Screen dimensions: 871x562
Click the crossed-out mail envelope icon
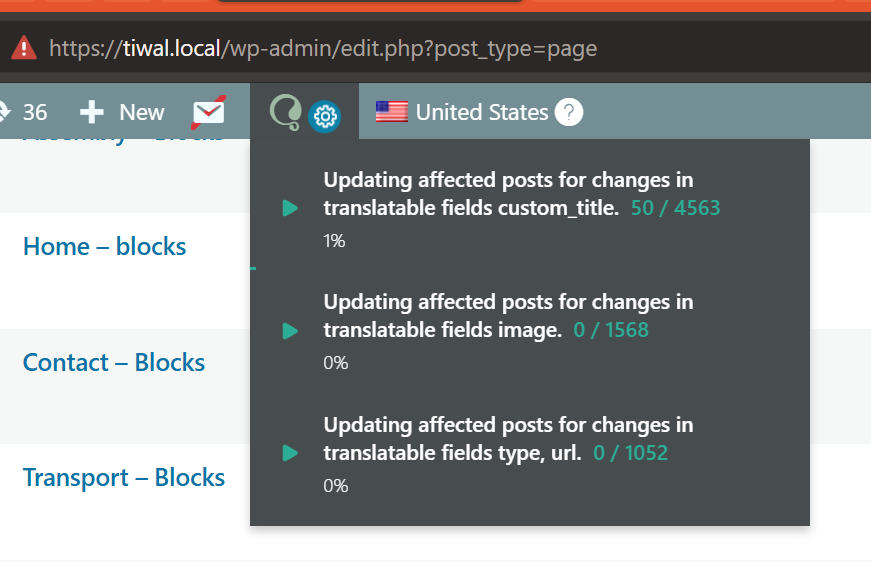(x=209, y=112)
